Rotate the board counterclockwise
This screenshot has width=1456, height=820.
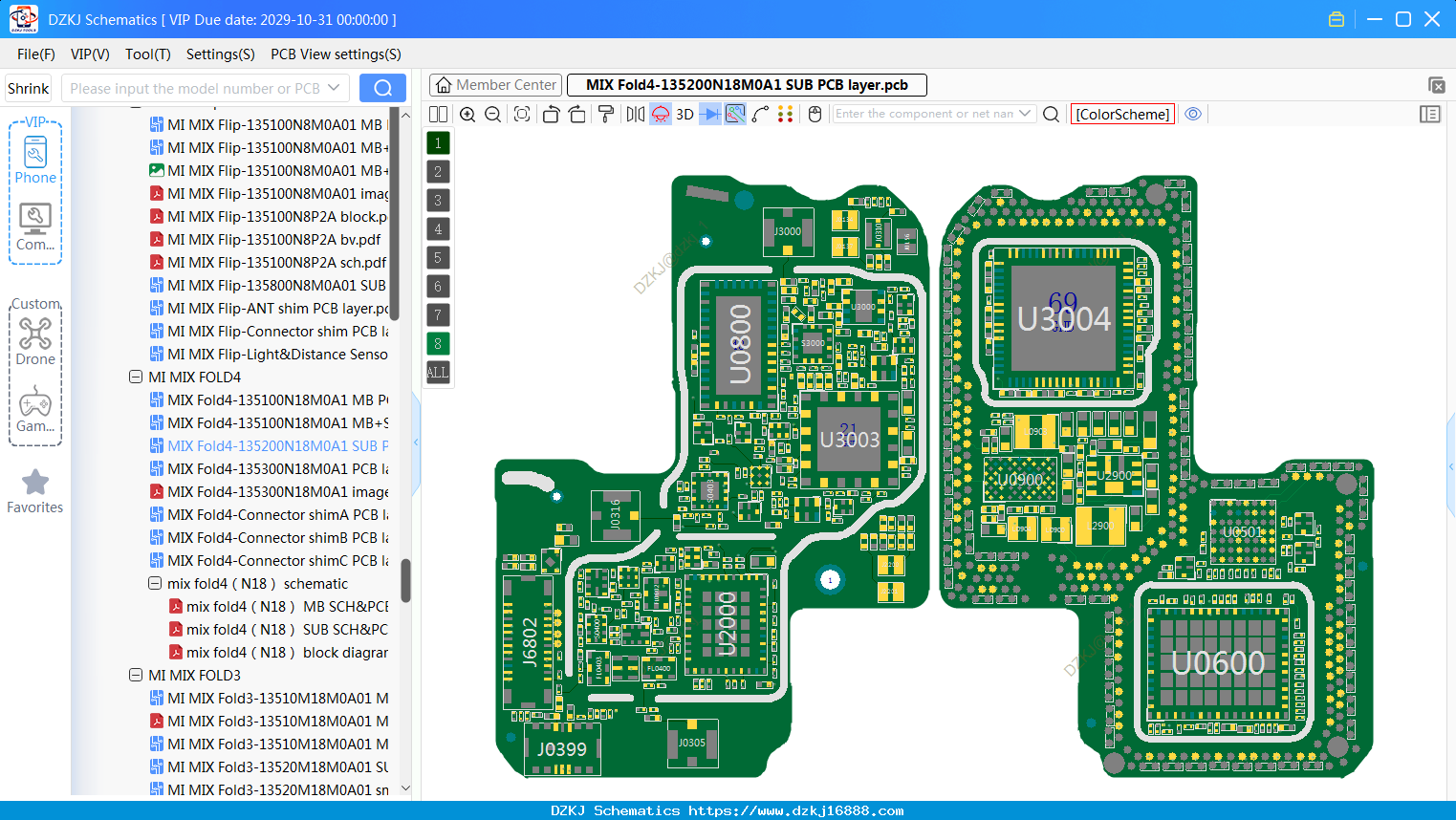pyautogui.click(x=551, y=115)
